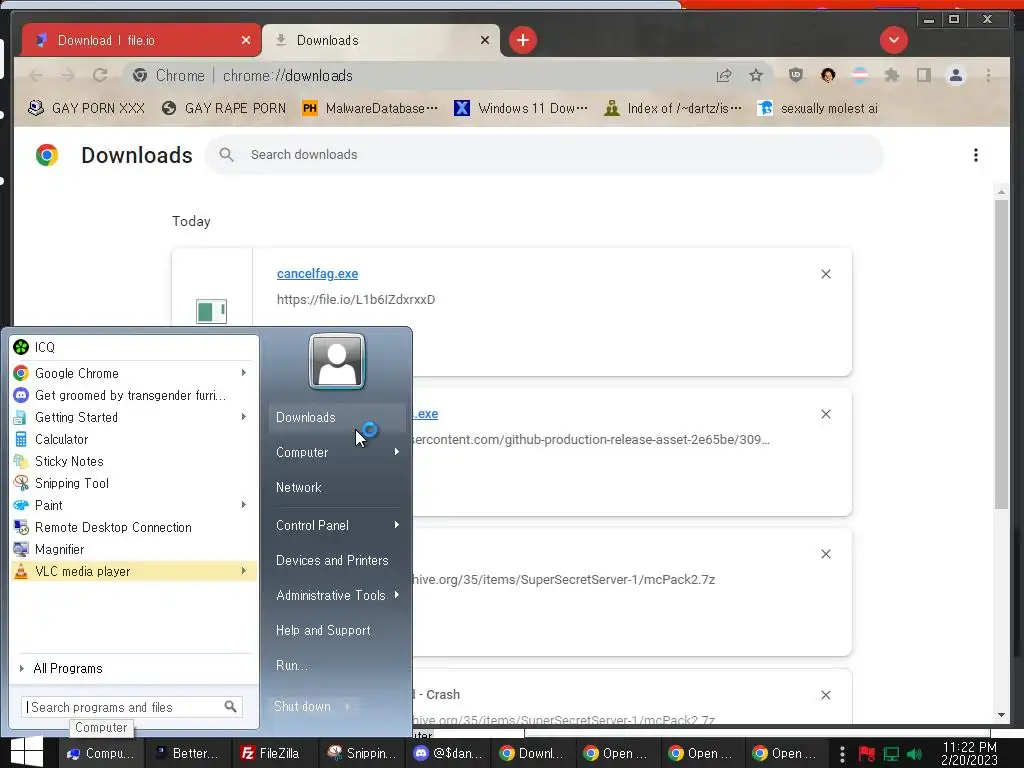Open the Shut down options arrow
The height and width of the screenshot is (768, 1024).
(x=348, y=707)
